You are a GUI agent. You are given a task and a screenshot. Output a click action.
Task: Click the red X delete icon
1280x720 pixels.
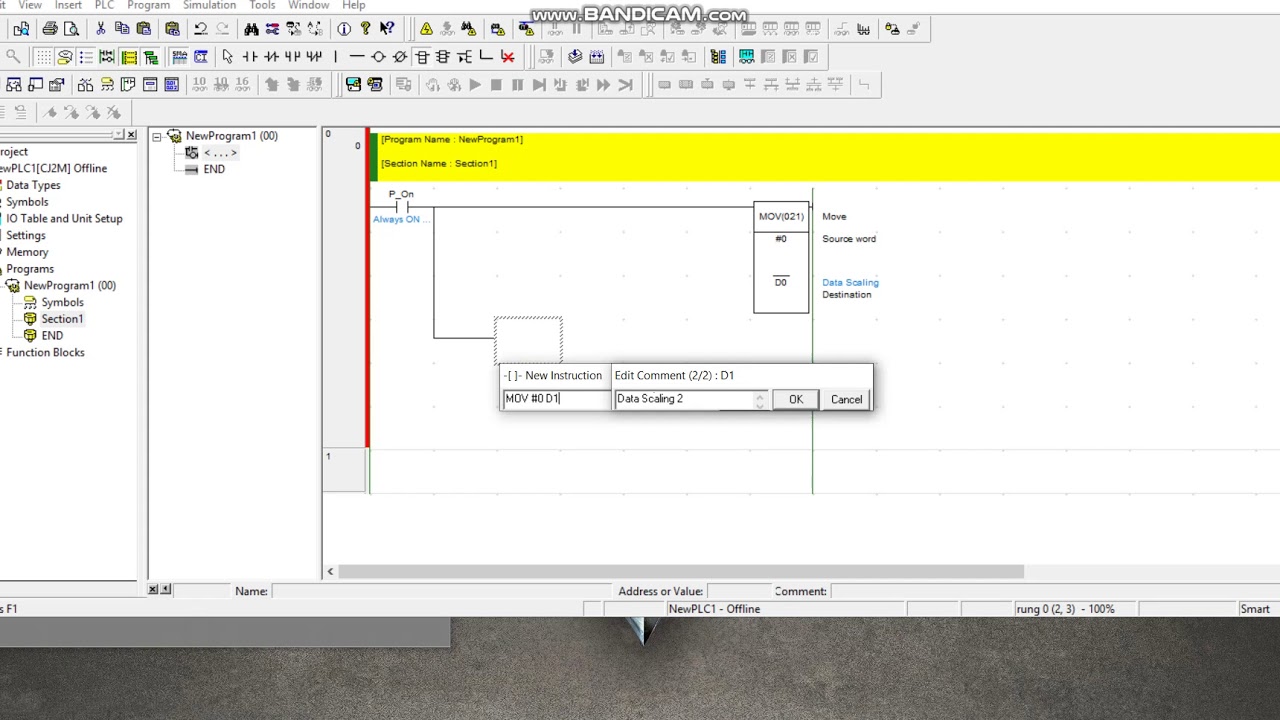[508, 57]
